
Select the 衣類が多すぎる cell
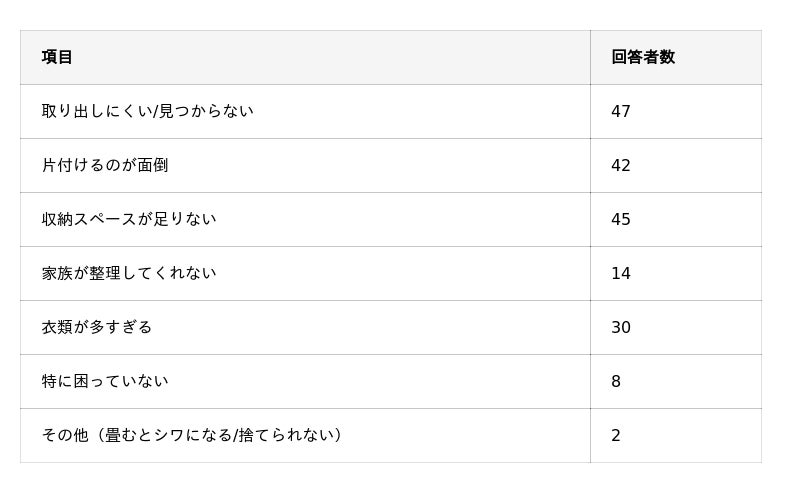tap(305, 327)
